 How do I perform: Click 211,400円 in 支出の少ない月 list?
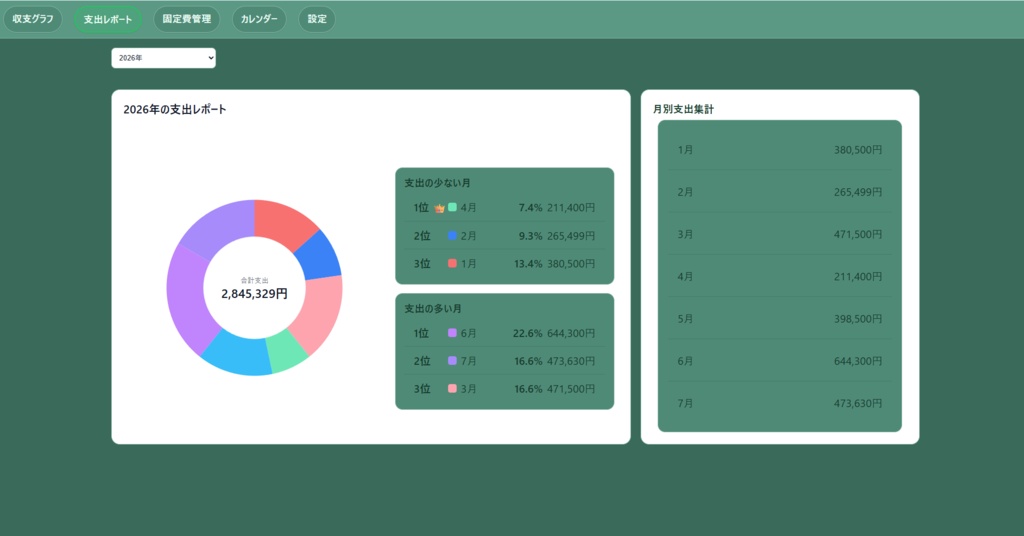tap(571, 208)
